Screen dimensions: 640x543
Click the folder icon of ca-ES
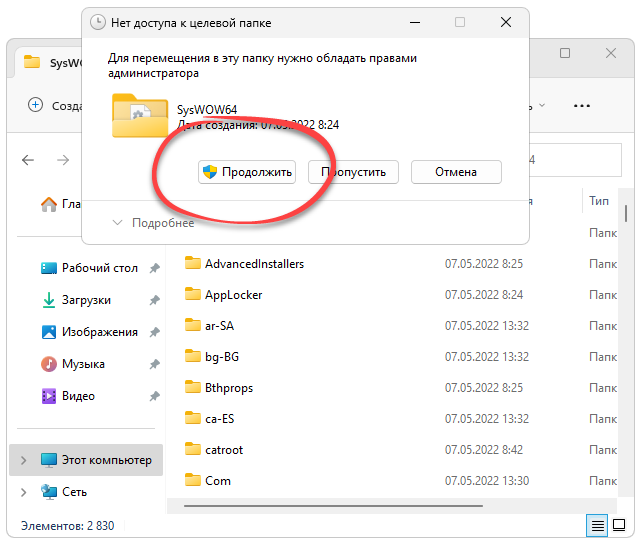193,418
